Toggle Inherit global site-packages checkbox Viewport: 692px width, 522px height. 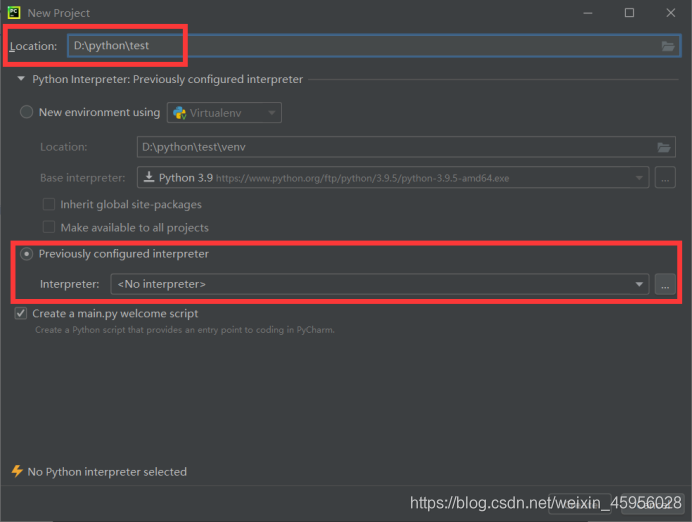[49, 204]
